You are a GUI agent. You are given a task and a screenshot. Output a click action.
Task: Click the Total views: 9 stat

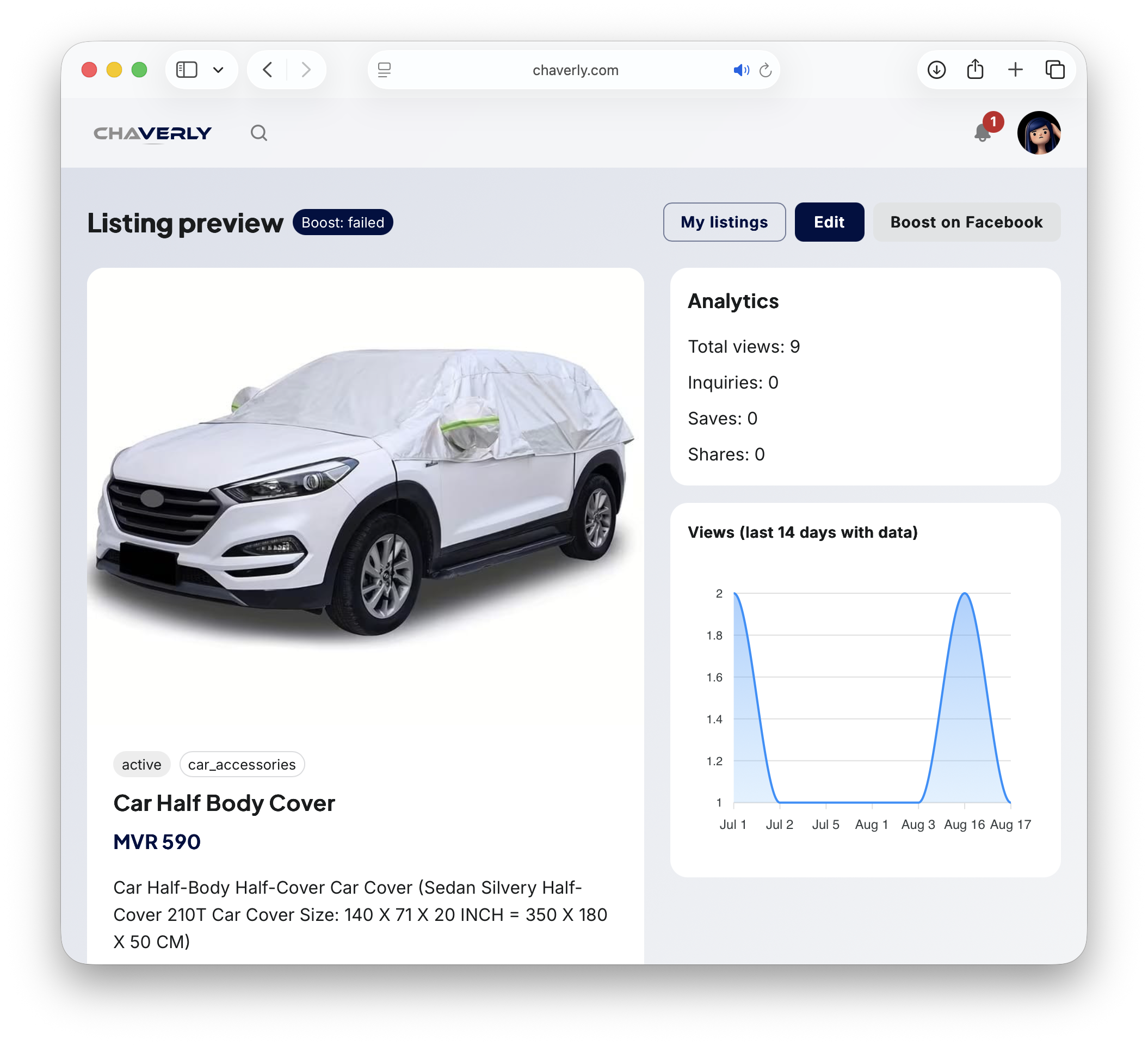pyautogui.click(x=744, y=347)
